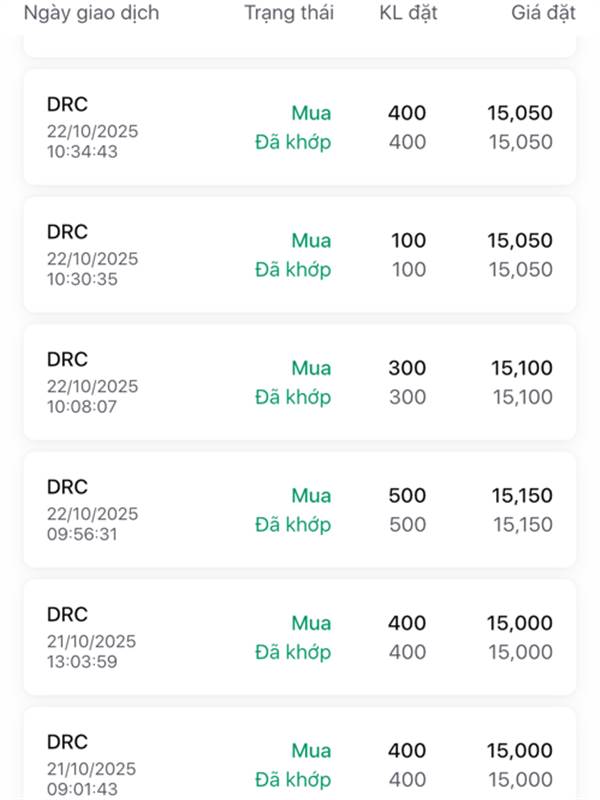
Task: Tap "Mua" on the 100-share order
Action: tap(311, 240)
